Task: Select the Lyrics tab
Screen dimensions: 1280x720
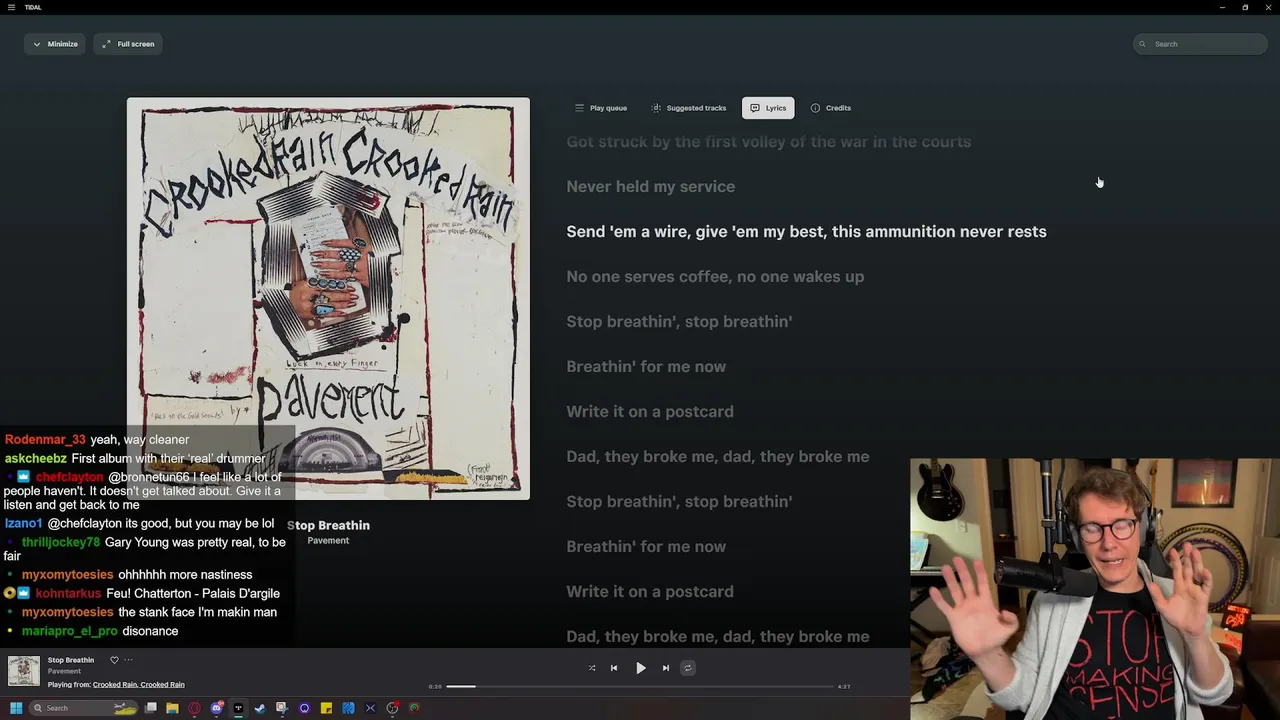Action: (x=768, y=108)
